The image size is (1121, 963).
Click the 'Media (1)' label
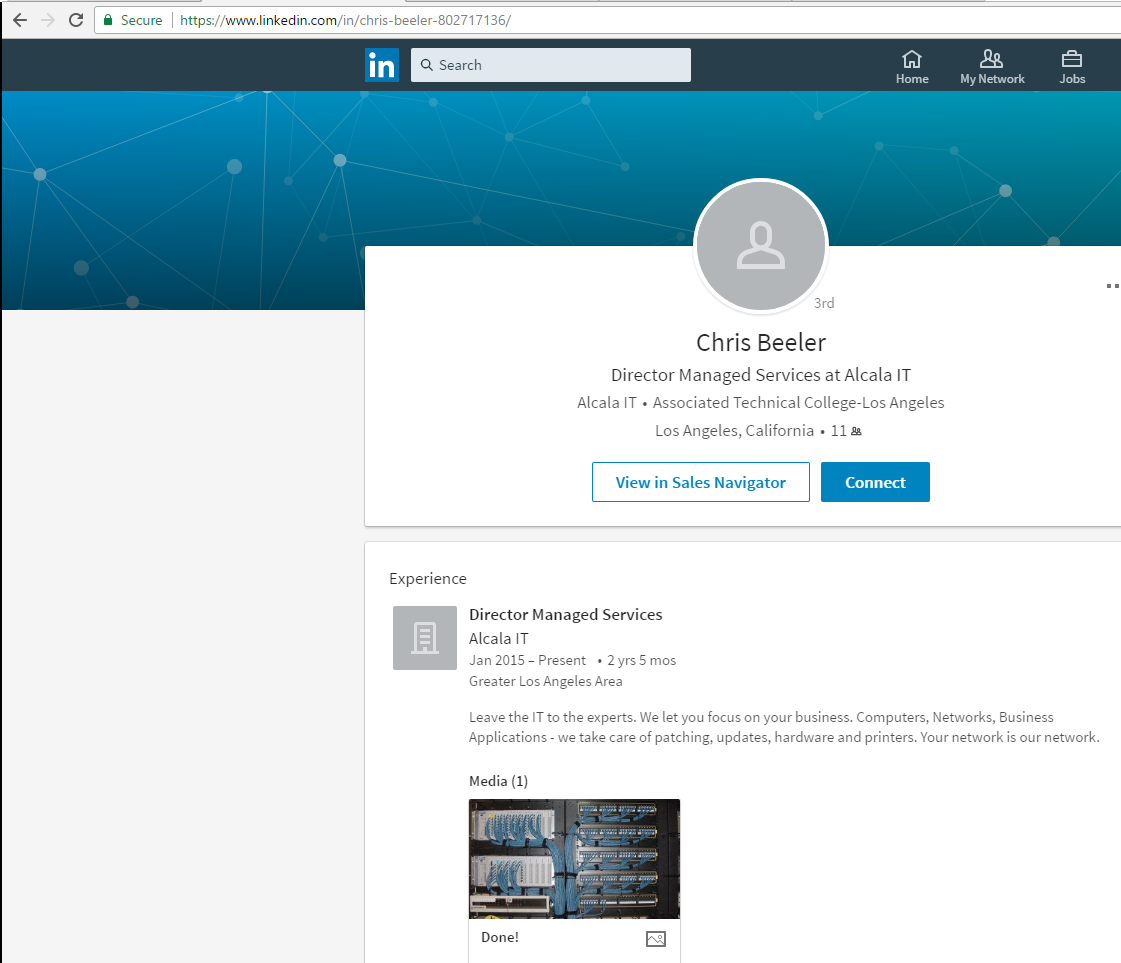point(498,781)
